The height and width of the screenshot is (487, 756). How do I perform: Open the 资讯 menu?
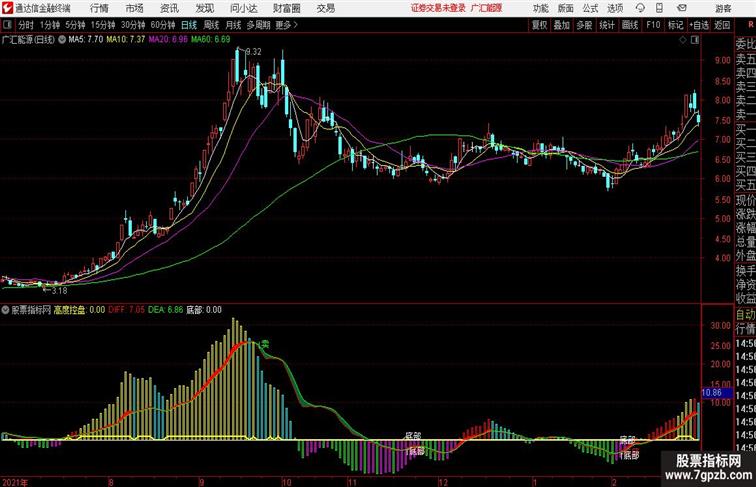click(x=169, y=8)
